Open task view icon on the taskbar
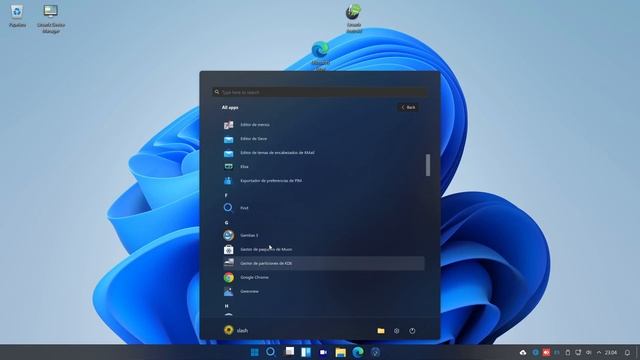This screenshot has height=360, width=640. click(289, 351)
